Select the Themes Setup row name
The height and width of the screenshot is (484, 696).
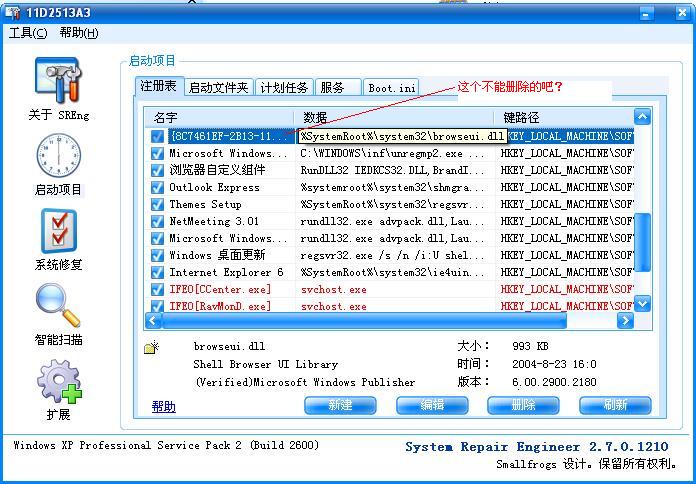point(205,204)
